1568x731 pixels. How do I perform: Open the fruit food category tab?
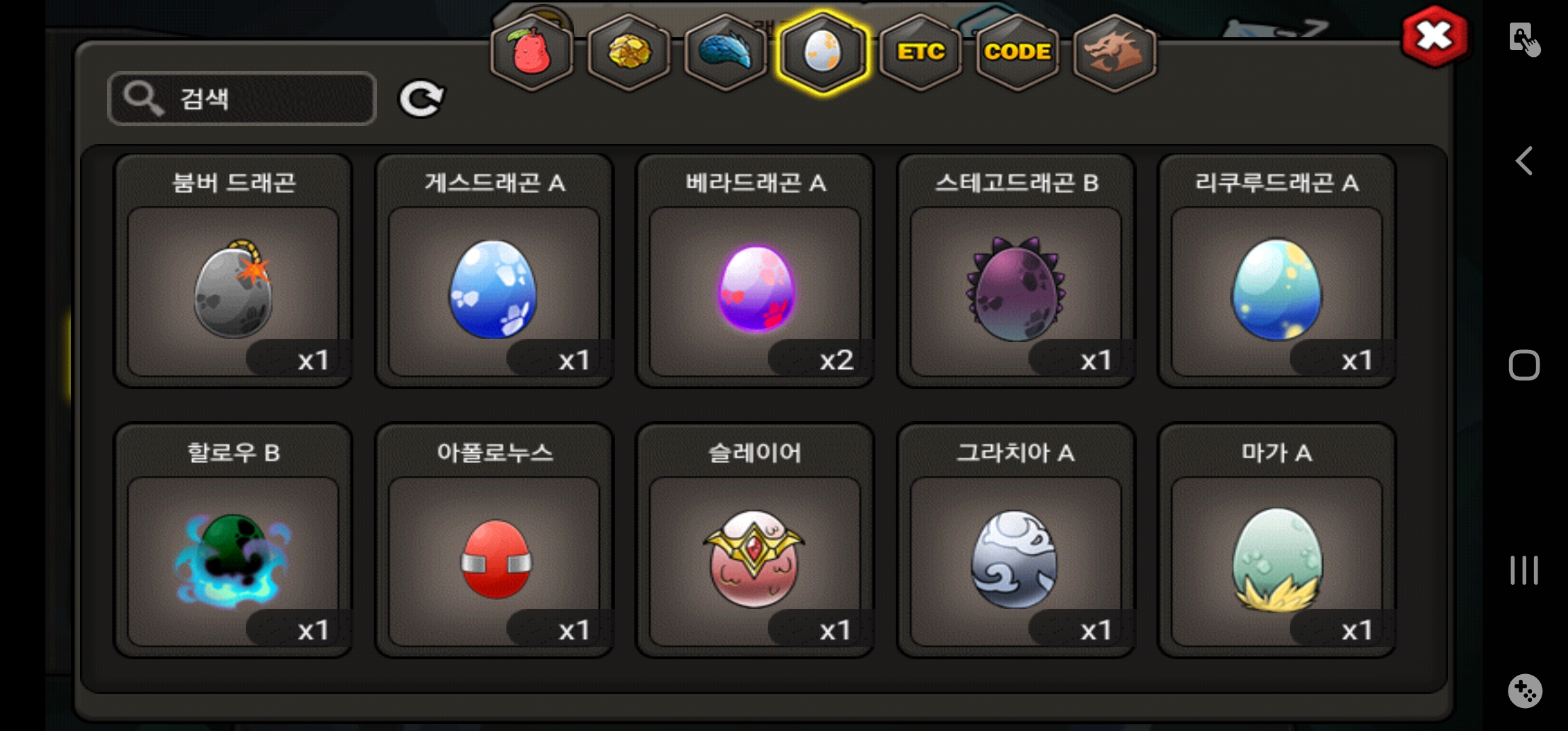tap(532, 52)
